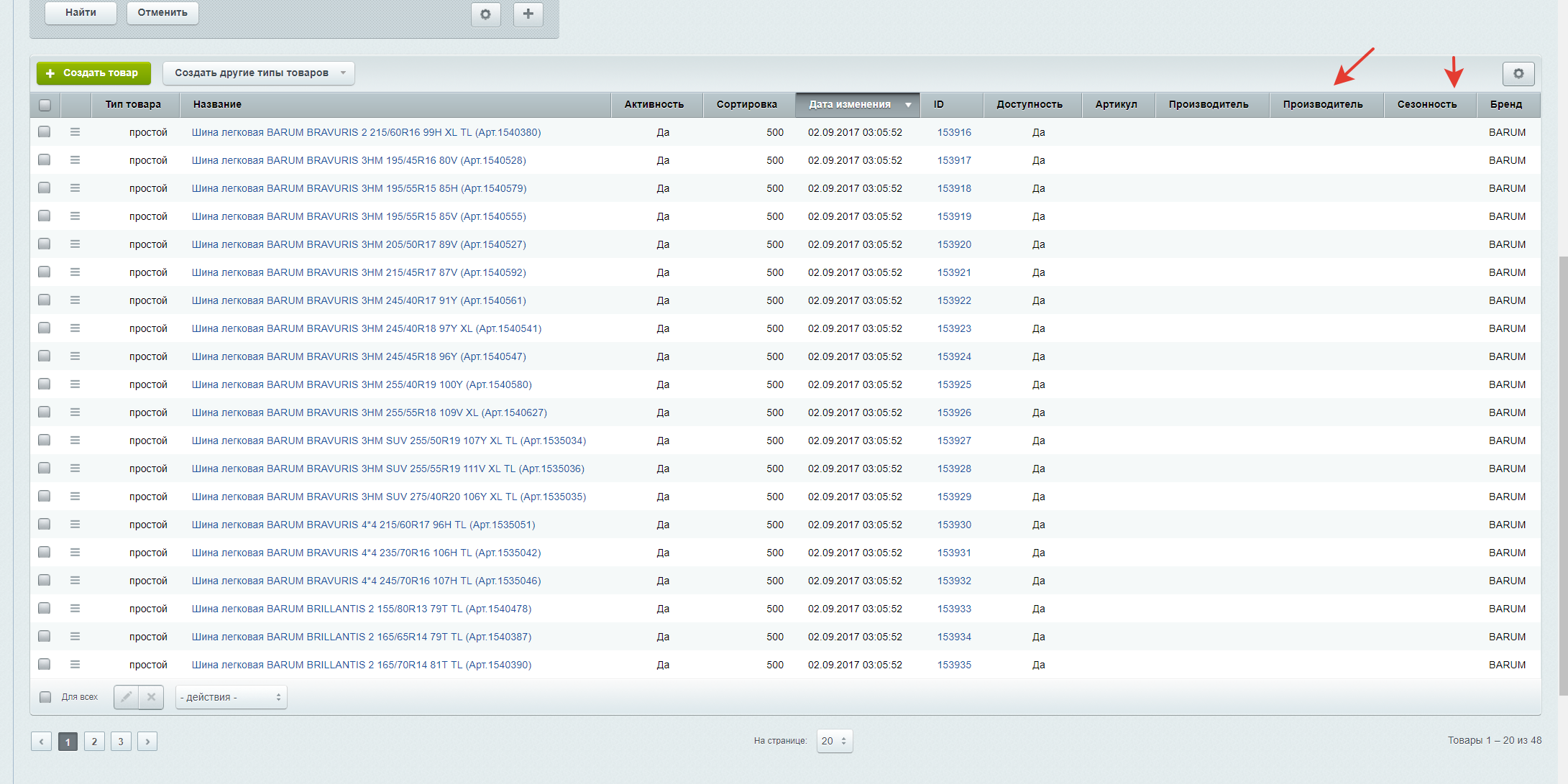Click the 'Отменить' button
1568x784 pixels.
[x=162, y=12]
